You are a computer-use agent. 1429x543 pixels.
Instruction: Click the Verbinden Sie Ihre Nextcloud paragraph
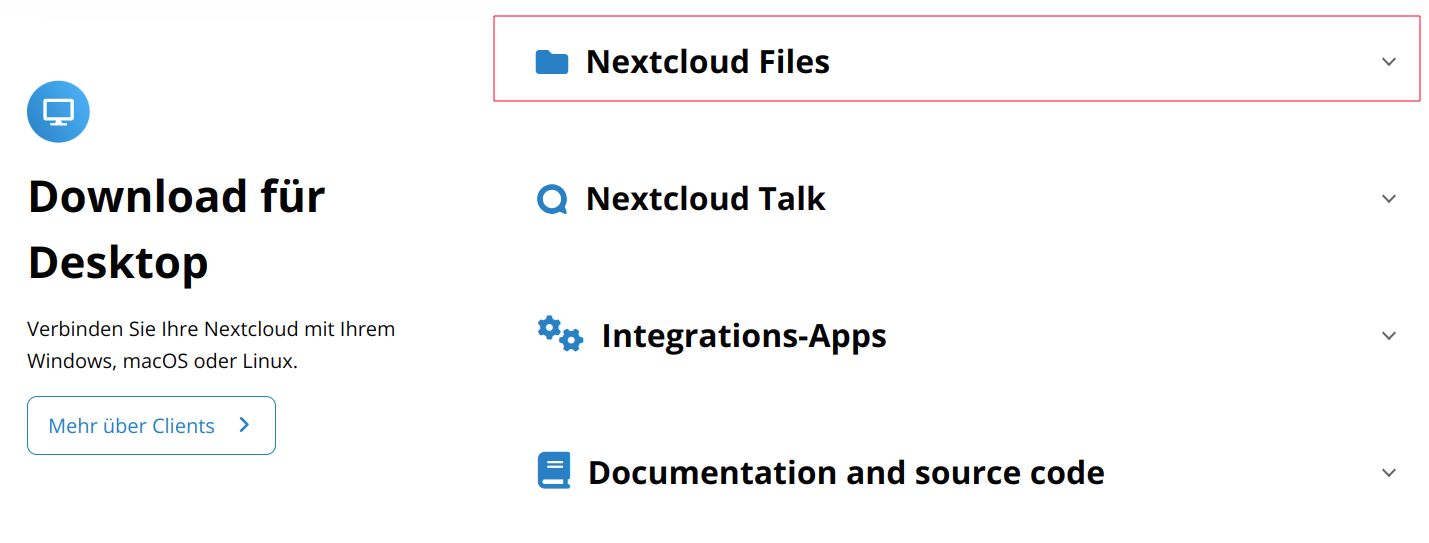211,345
